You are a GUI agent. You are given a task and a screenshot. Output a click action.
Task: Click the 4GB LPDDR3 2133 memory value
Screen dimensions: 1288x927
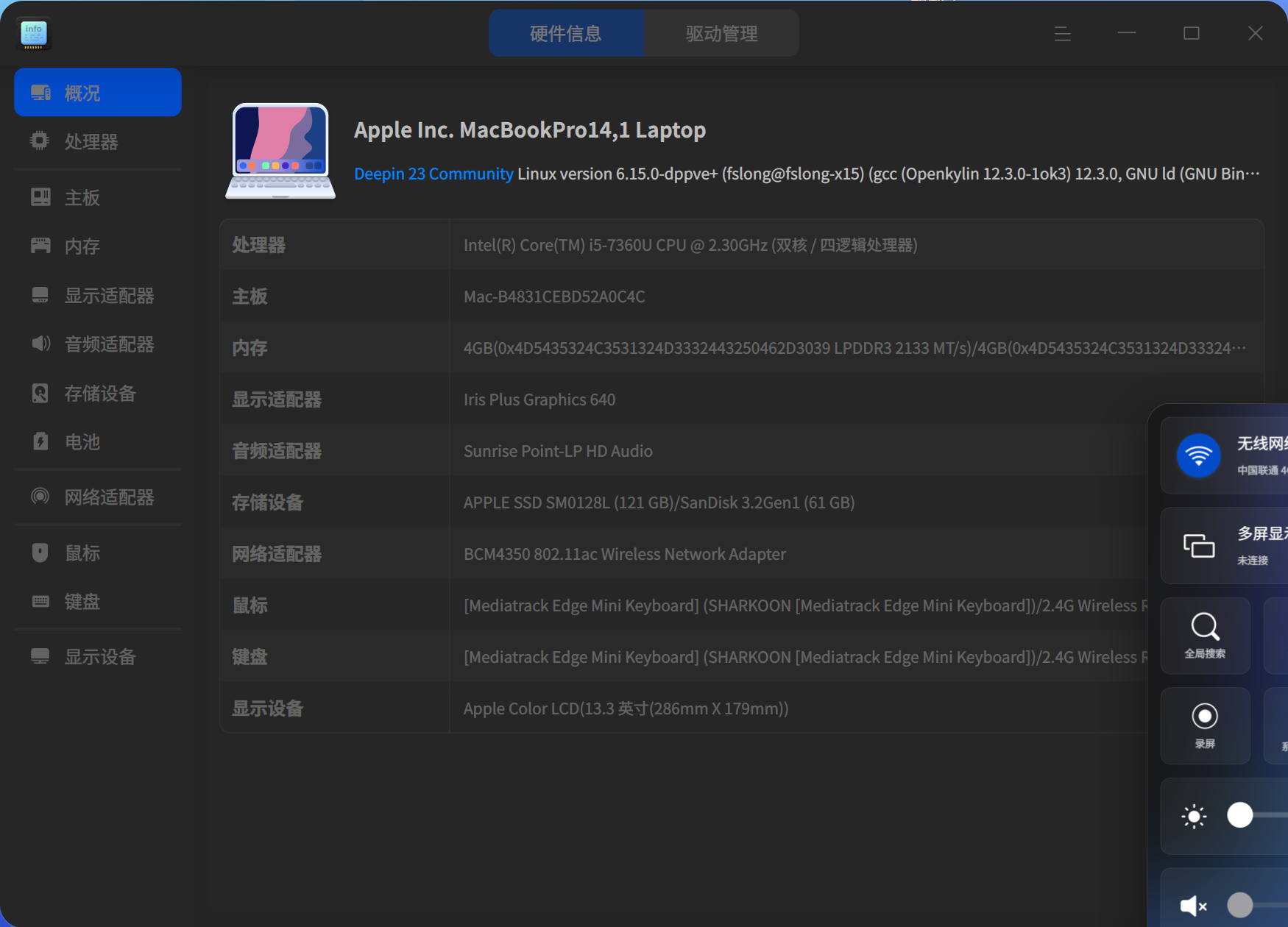pyautogui.click(x=854, y=348)
